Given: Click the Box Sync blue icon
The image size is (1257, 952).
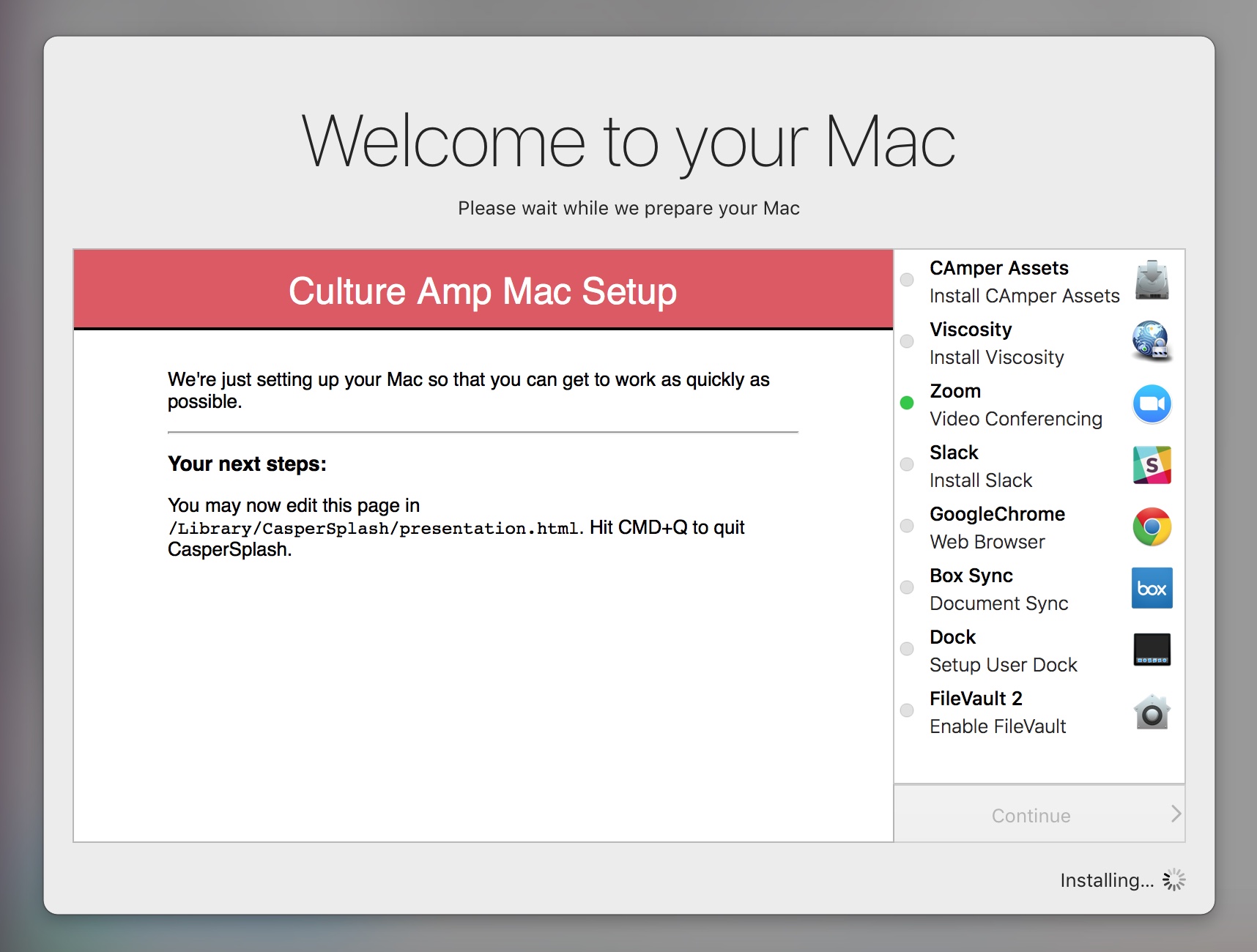Looking at the screenshot, I should pyautogui.click(x=1152, y=588).
